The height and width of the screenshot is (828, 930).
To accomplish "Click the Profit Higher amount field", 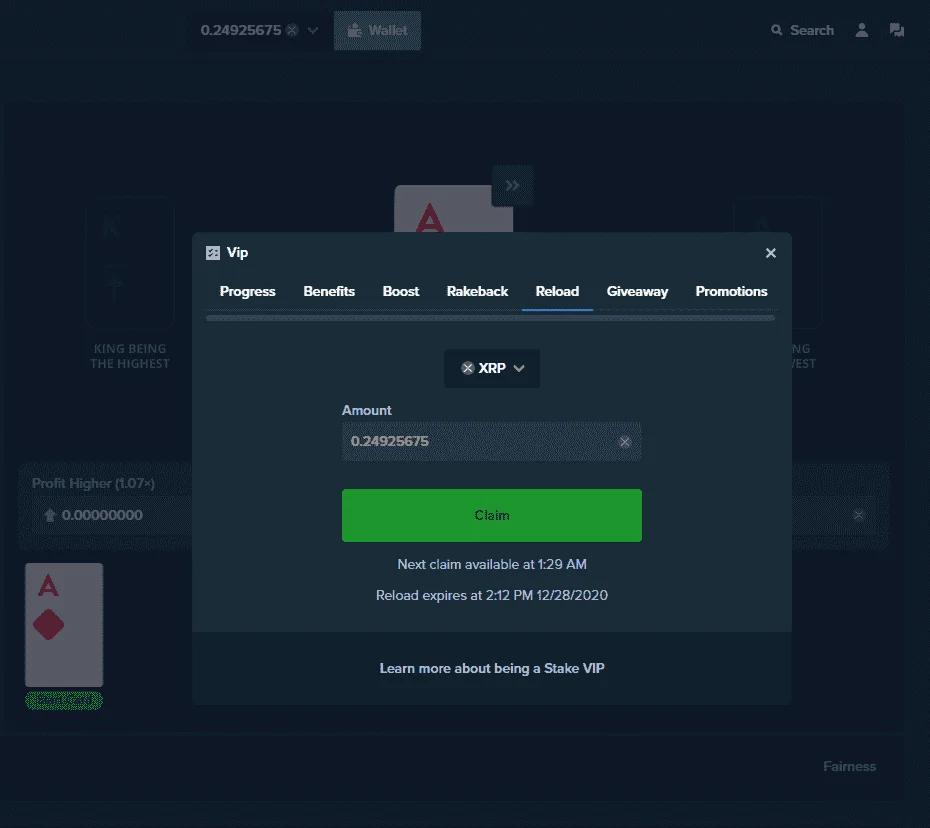I will (x=113, y=515).
